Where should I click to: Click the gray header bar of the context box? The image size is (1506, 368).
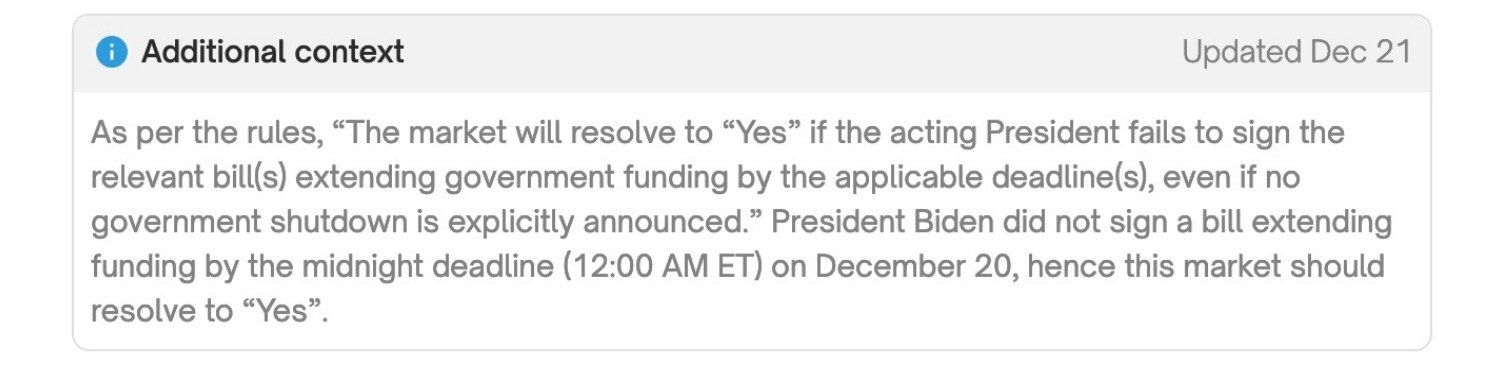pyautogui.click(x=752, y=53)
